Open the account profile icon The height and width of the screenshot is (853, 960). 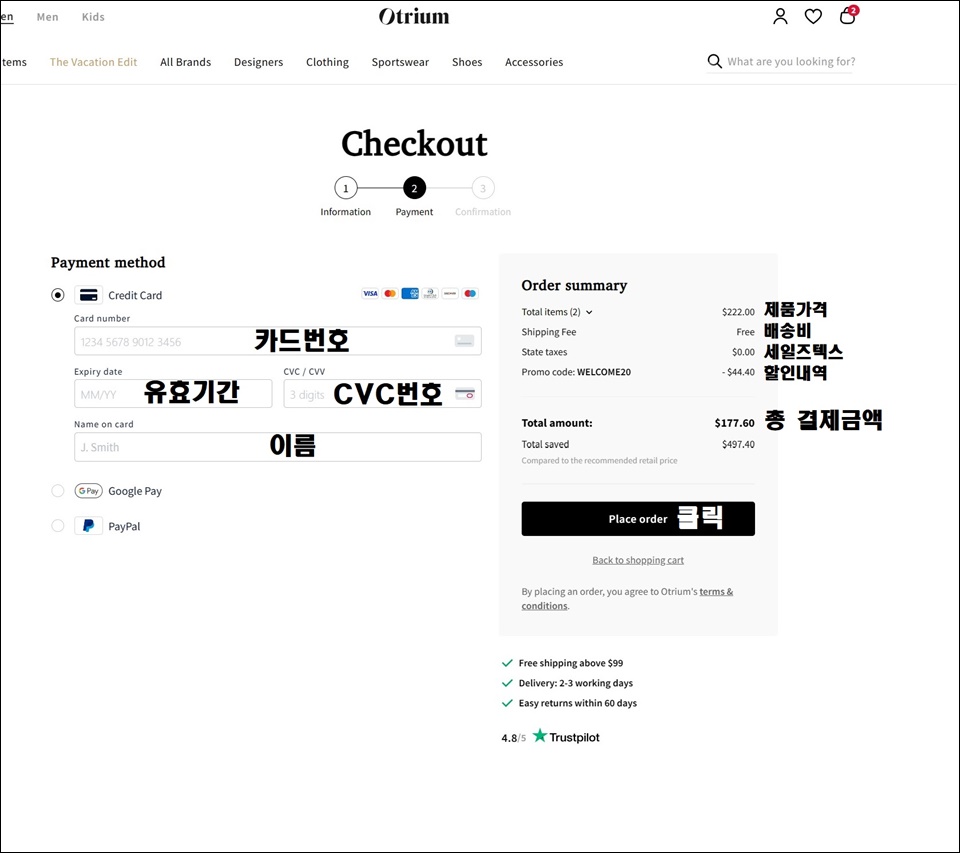point(780,17)
